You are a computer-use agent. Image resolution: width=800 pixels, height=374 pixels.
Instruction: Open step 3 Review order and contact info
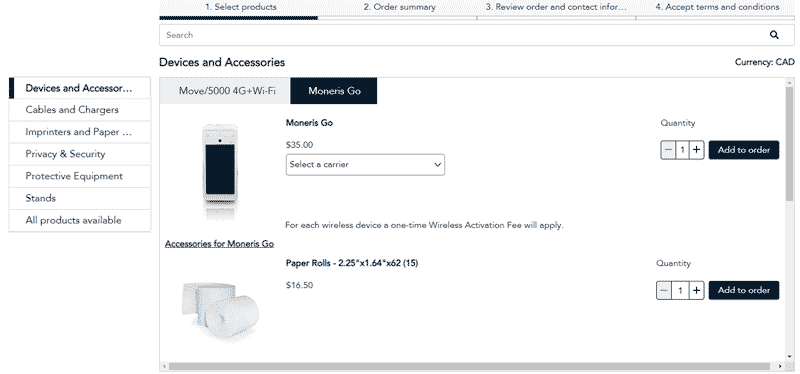pyautogui.click(x=556, y=9)
